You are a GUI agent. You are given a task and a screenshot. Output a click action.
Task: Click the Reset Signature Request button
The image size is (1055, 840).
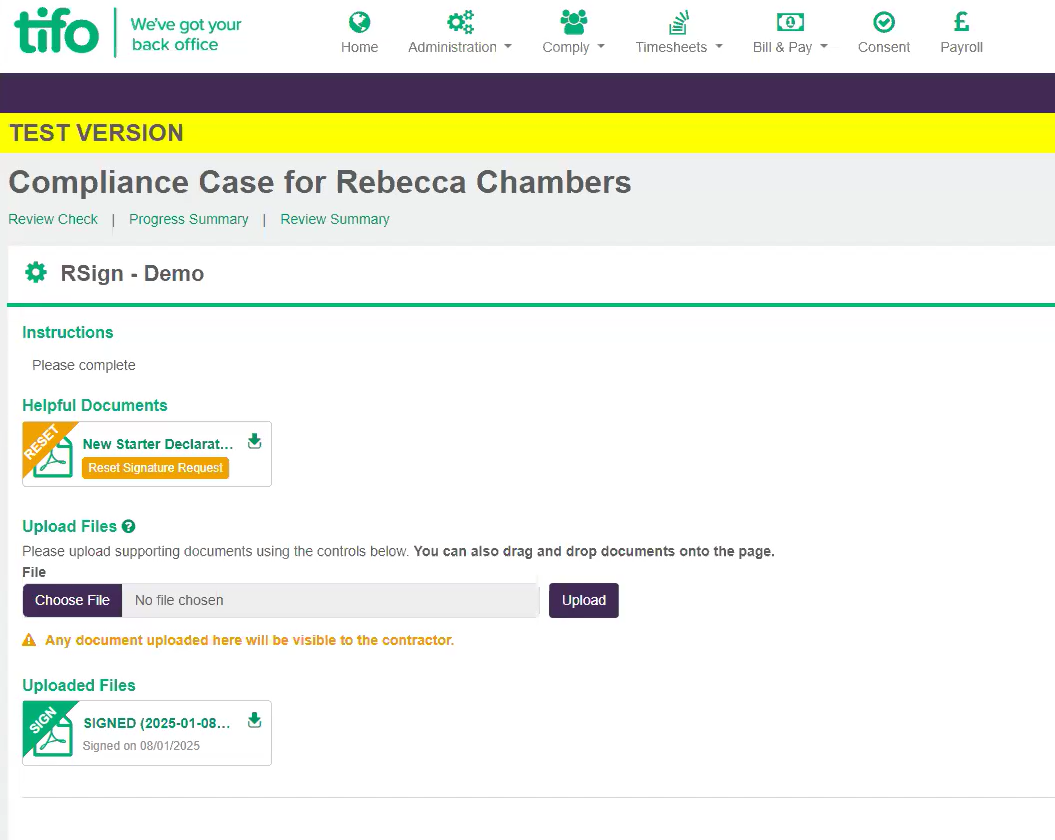coord(155,468)
